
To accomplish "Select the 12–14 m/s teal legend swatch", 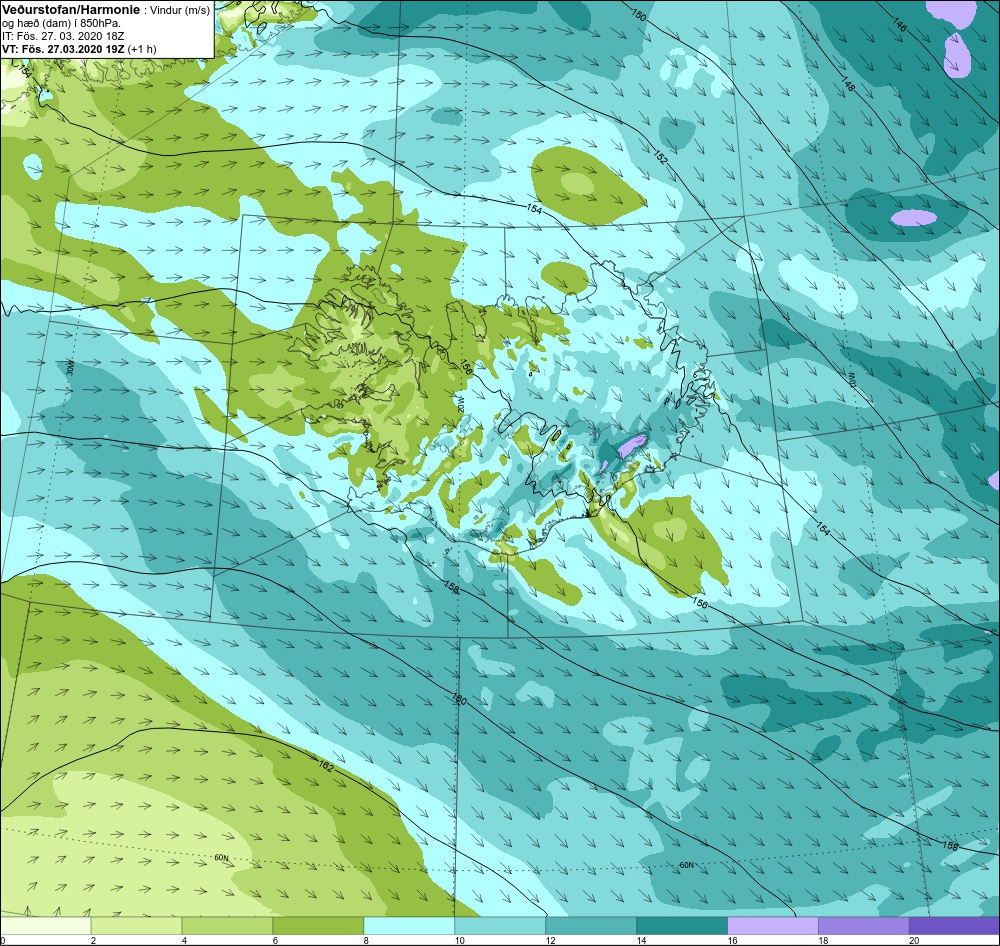I will coord(591,925).
